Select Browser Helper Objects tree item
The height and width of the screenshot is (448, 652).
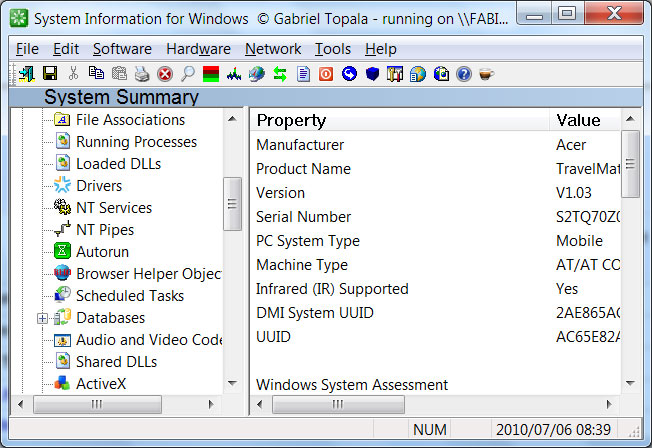(149, 274)
